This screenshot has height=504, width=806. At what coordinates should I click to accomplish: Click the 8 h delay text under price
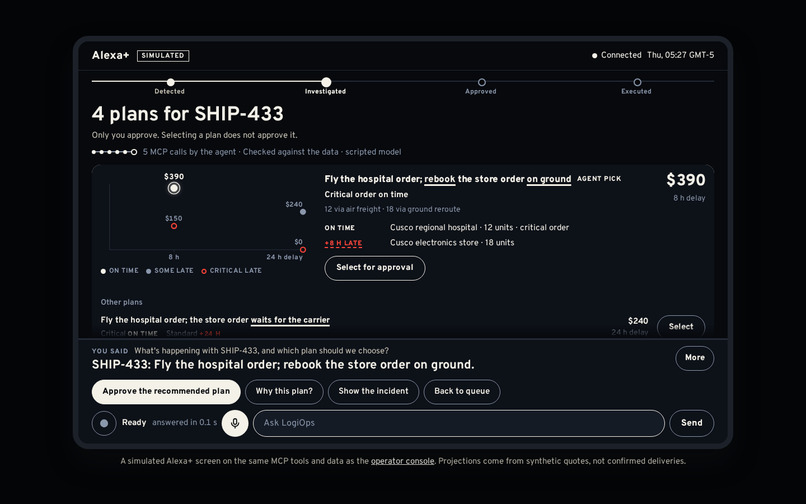(689, 198)
